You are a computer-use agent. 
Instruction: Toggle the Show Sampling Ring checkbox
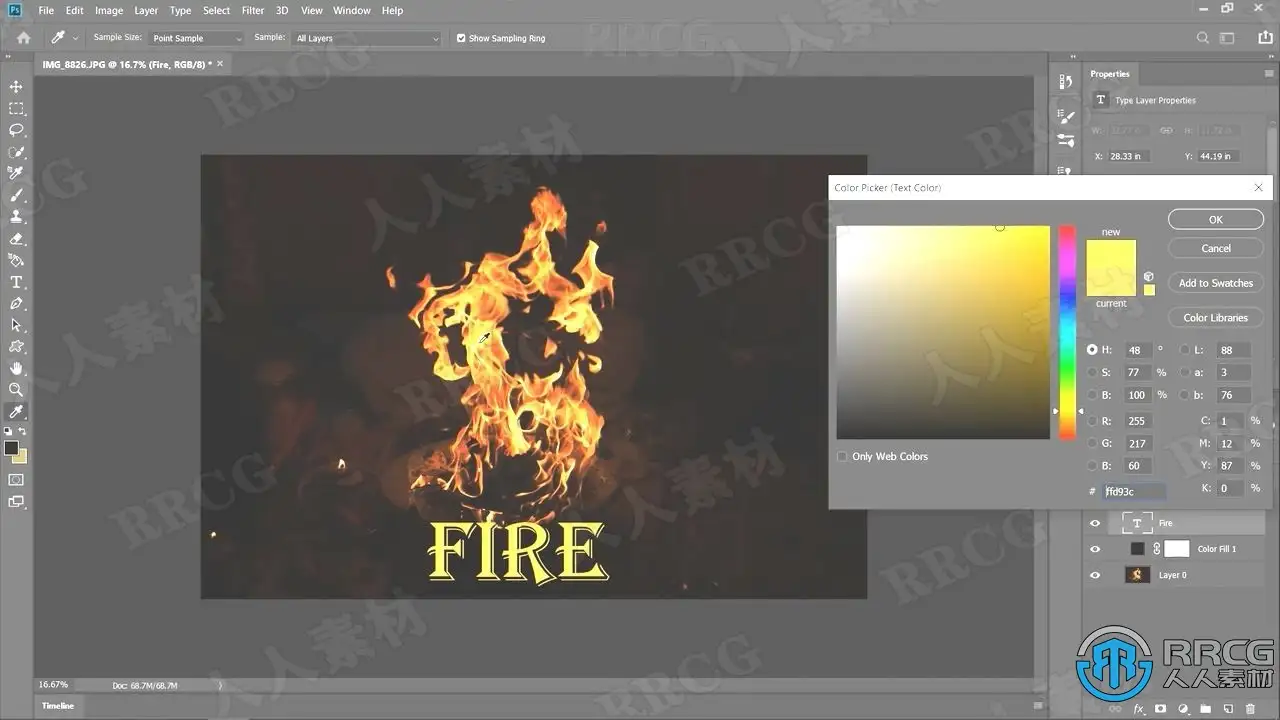[461, 38]
